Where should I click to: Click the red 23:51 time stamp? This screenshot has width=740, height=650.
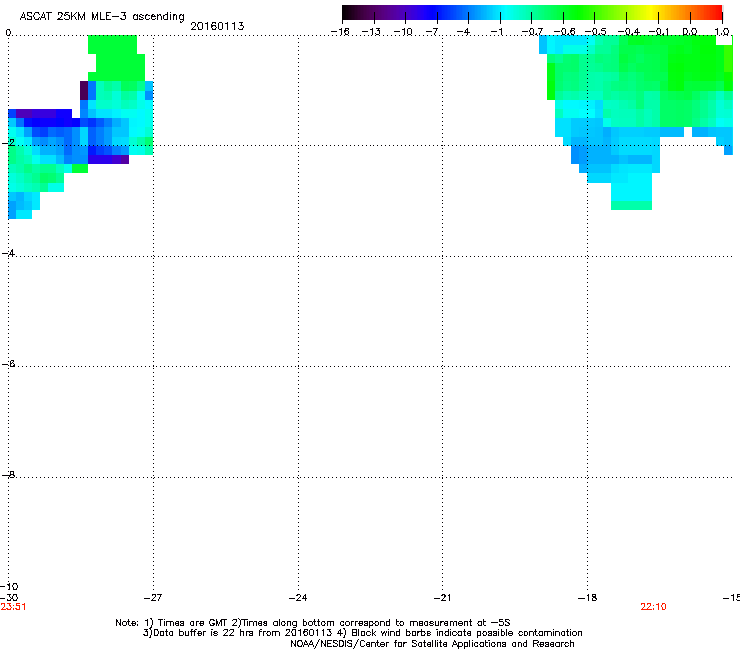13,607
